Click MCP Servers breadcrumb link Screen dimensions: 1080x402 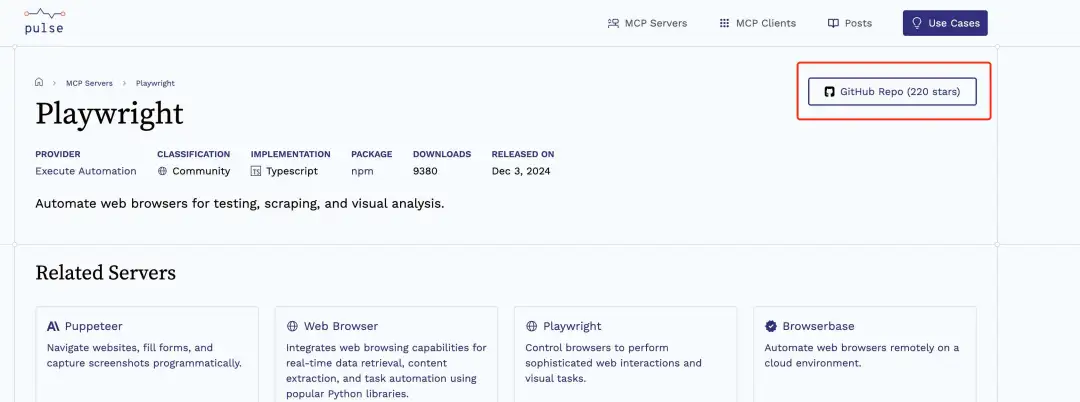(90, 83)
